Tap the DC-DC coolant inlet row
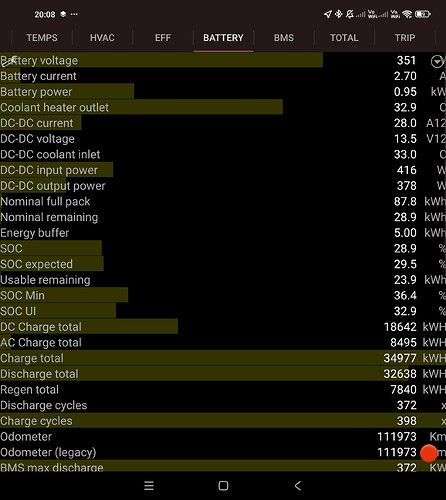The image size is (446, 500). tap(223, 155)
